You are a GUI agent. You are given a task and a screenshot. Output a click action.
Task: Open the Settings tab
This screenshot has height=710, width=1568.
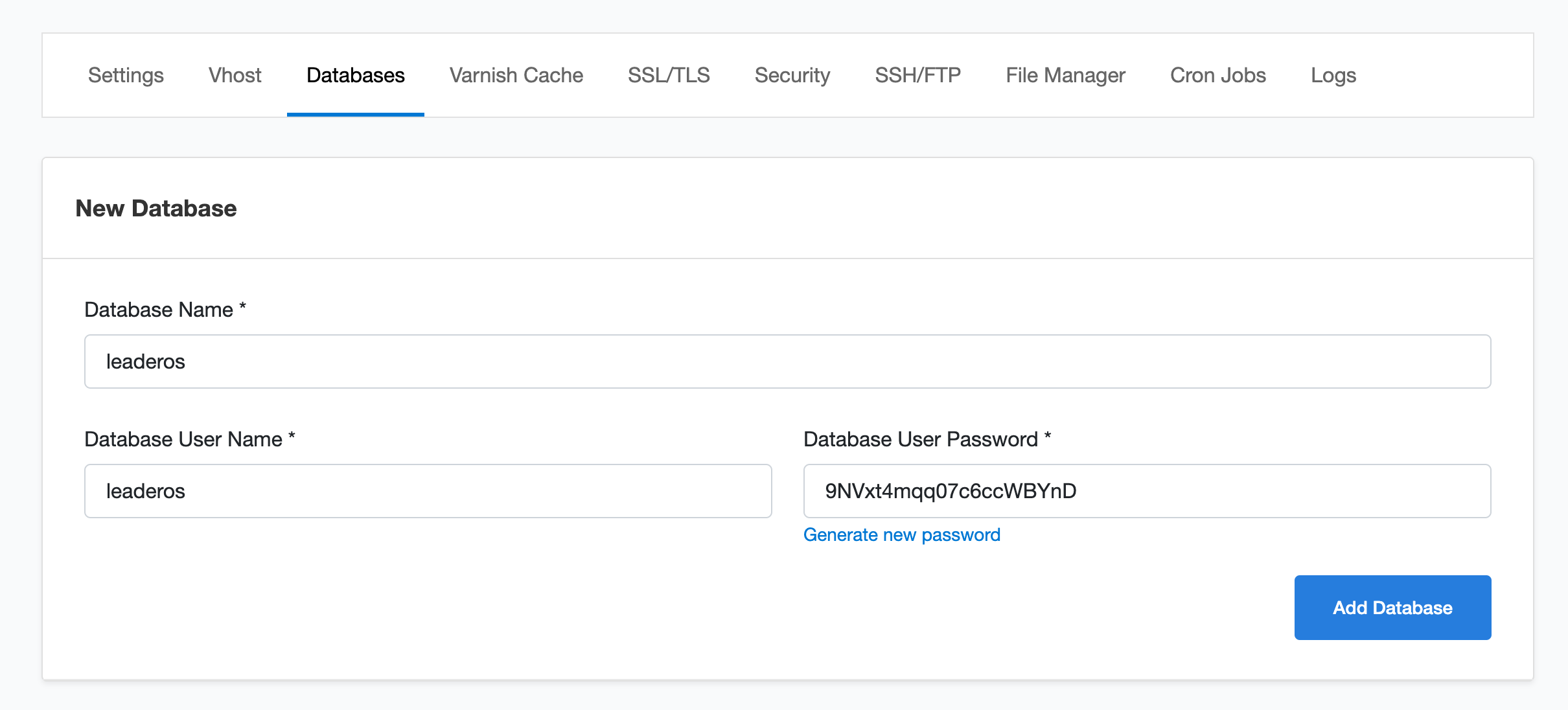pyautogui.click(x=126, y=75)
